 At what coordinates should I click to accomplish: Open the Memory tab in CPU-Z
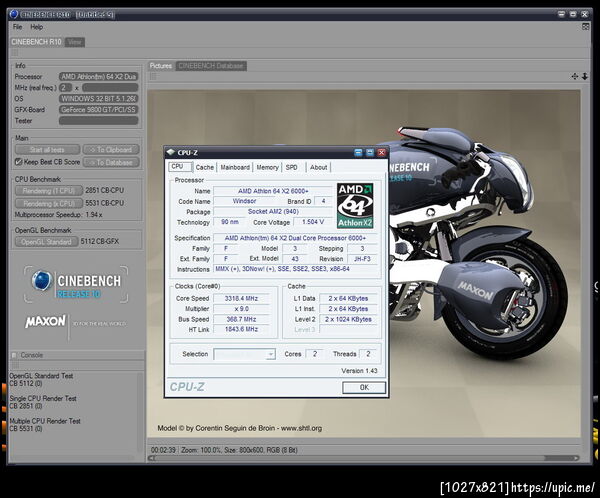tap(267, 167)
